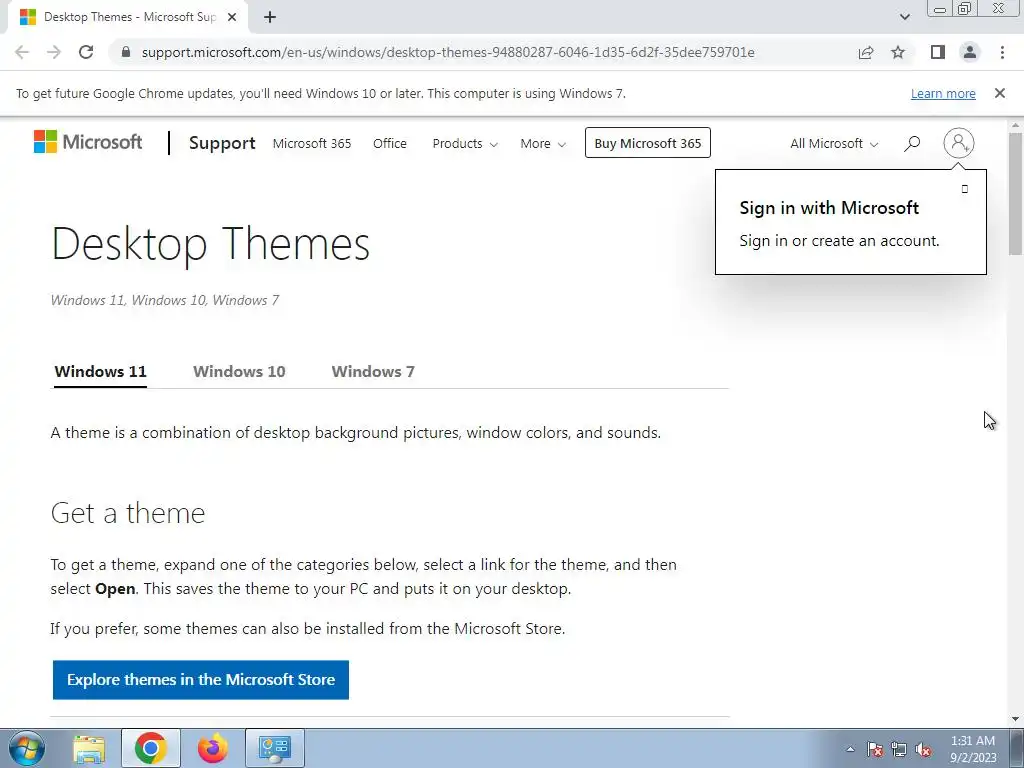1024x768 pixels.
Task: Open Chrome three-dot menu
Action: [1002, 52]
